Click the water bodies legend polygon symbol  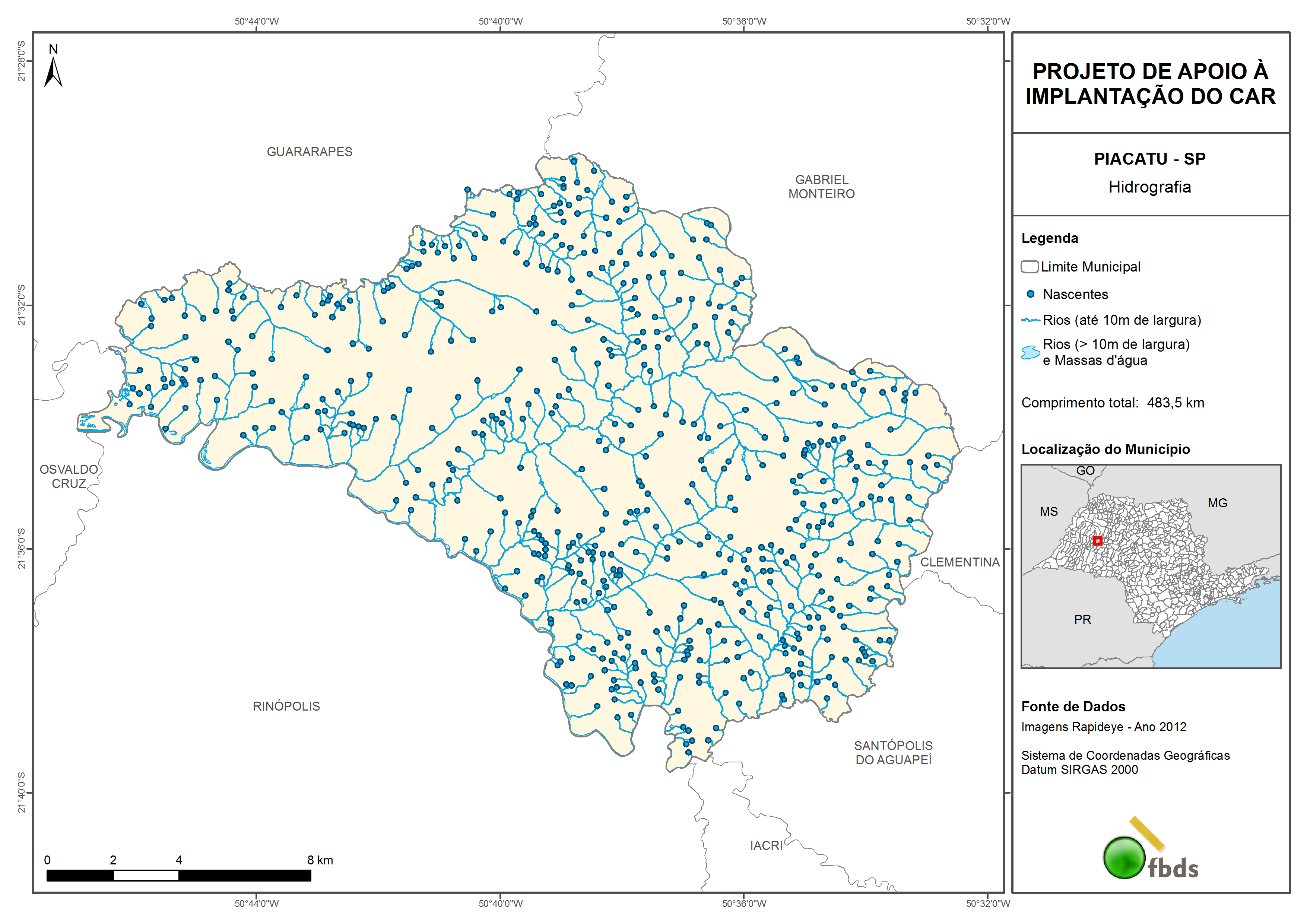tap(1030, 352)
